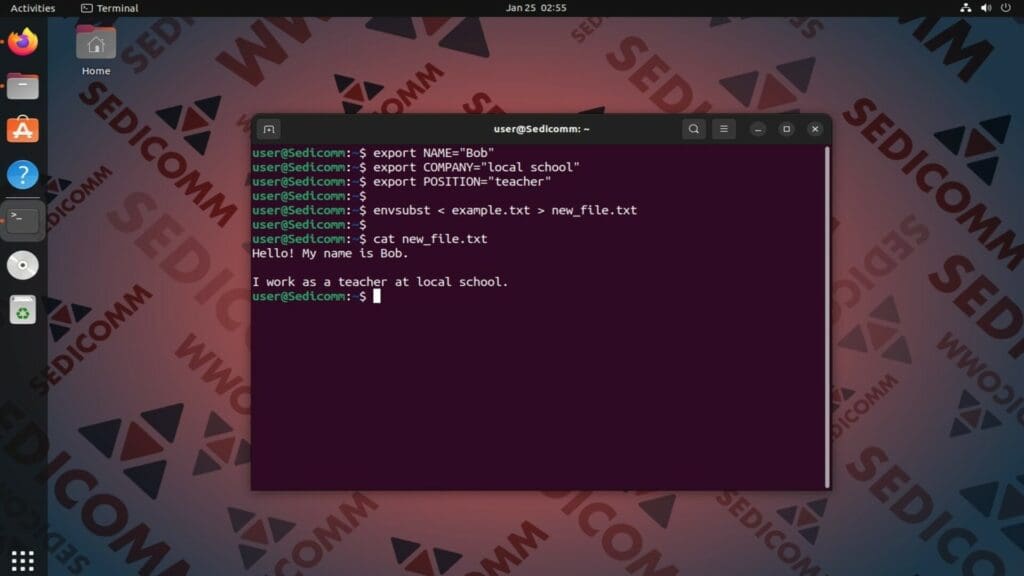Click 'I work as a teacher at local school.'

380,282
